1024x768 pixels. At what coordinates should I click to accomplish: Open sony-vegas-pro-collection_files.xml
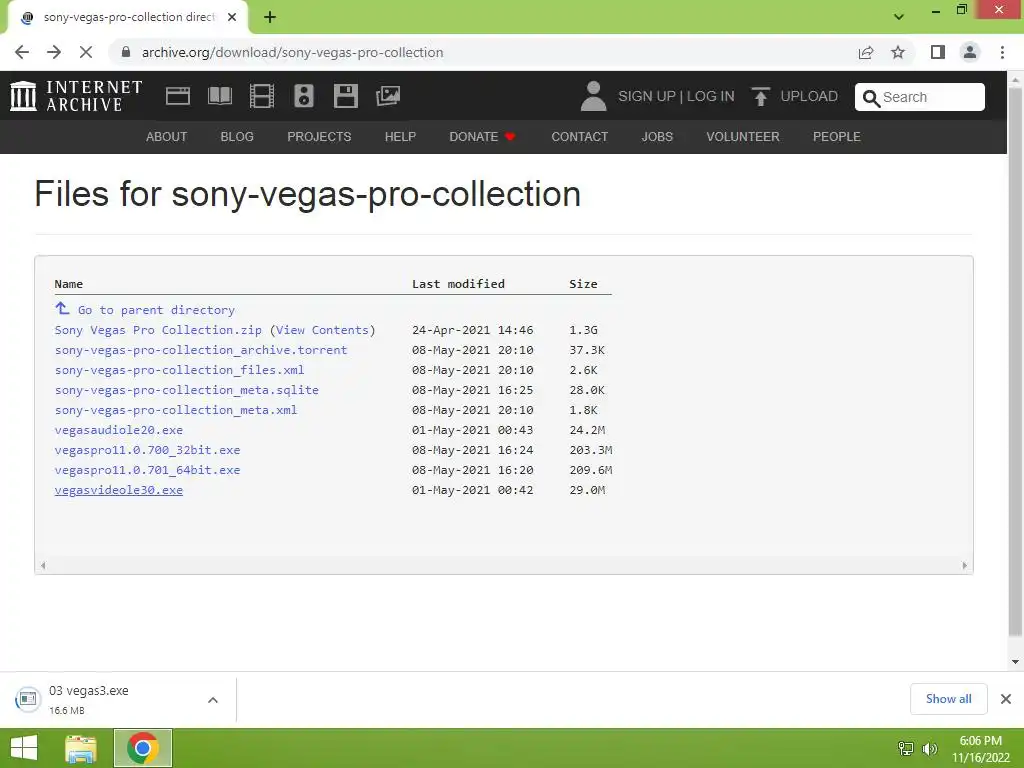point(180,370)
